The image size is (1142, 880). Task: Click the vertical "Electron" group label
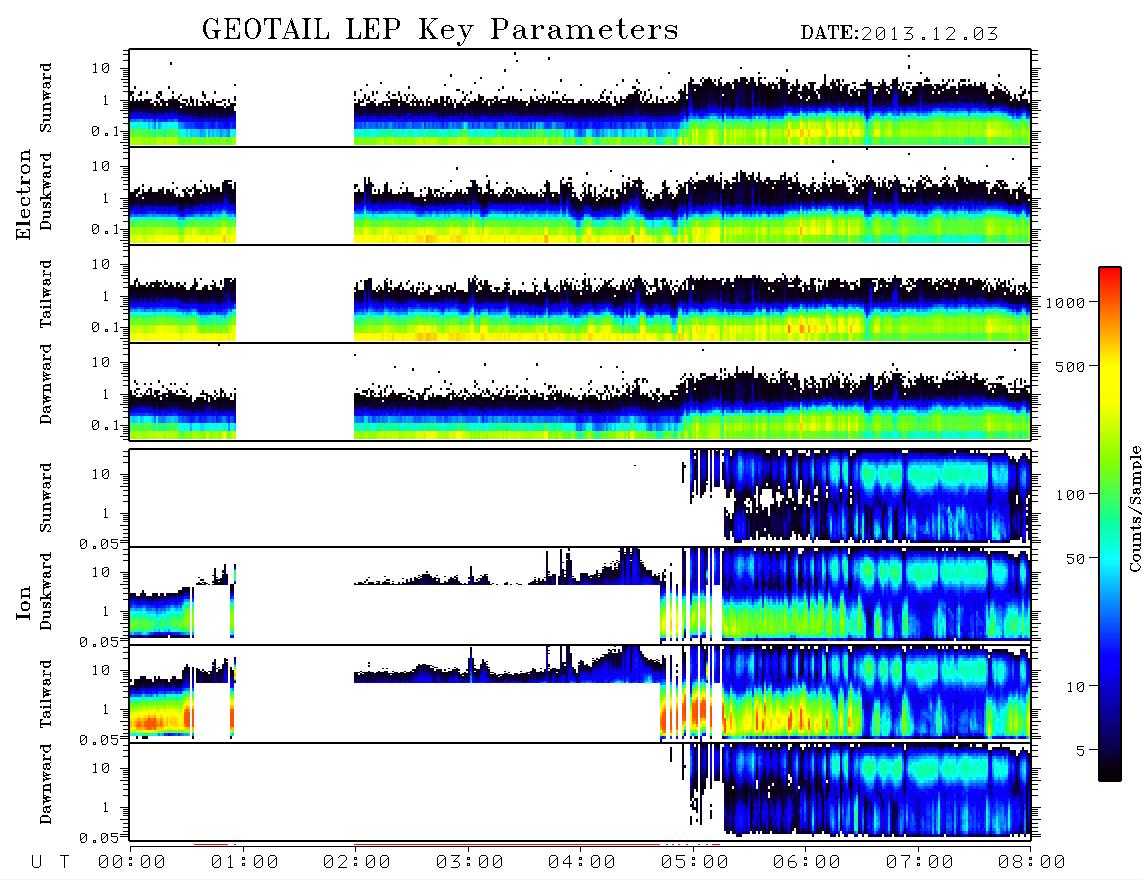[x=23, y=195]
